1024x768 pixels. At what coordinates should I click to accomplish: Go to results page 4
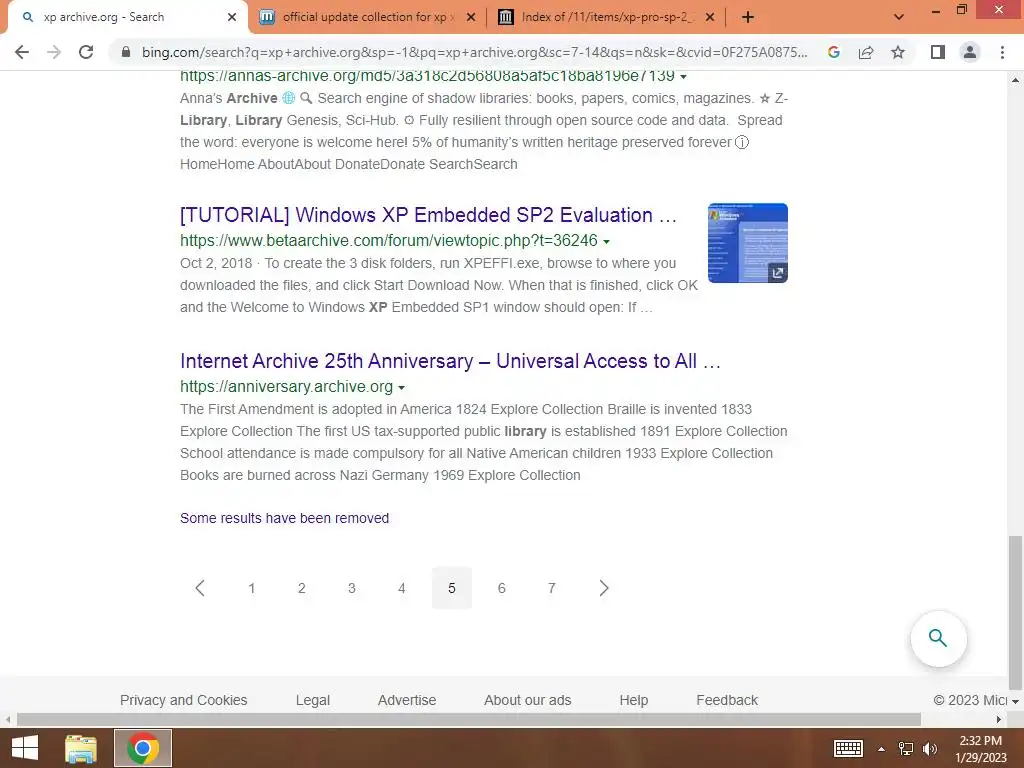[402, 588]
